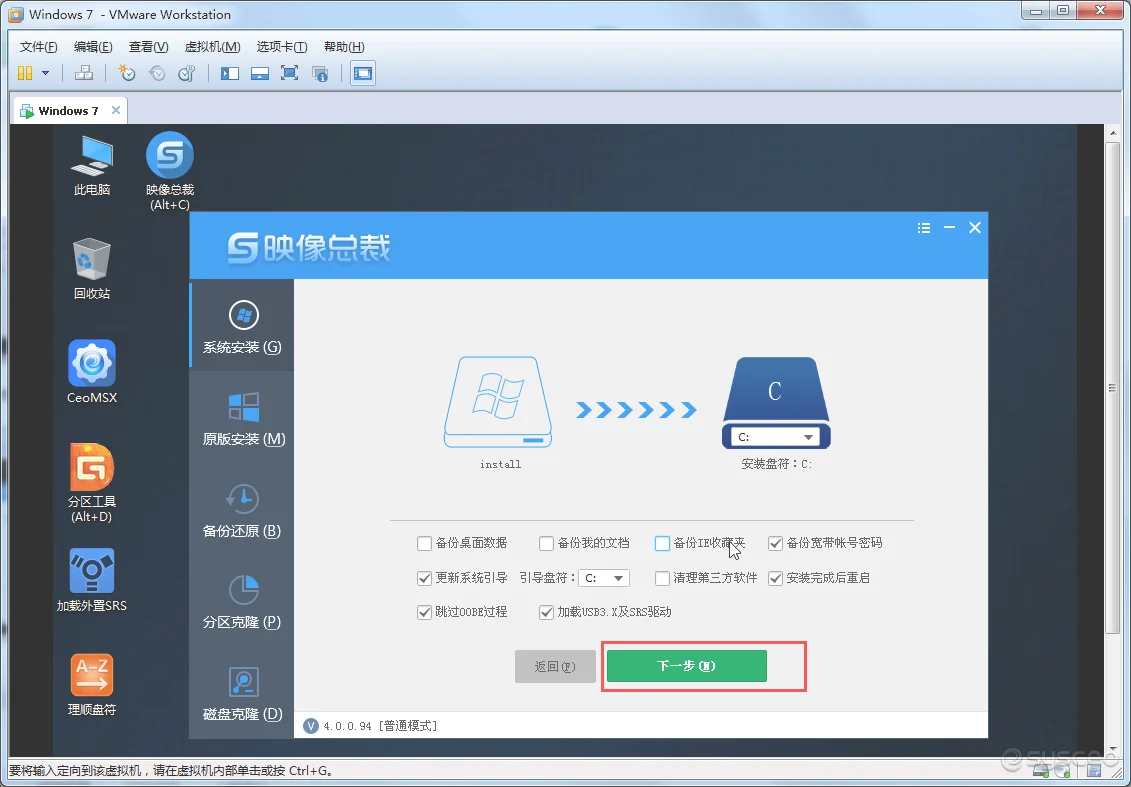1131x787 pixels.
Task: Uncheck 跳过OOBE过程 option
Action: pyautogui.click(x=424, y=612)
